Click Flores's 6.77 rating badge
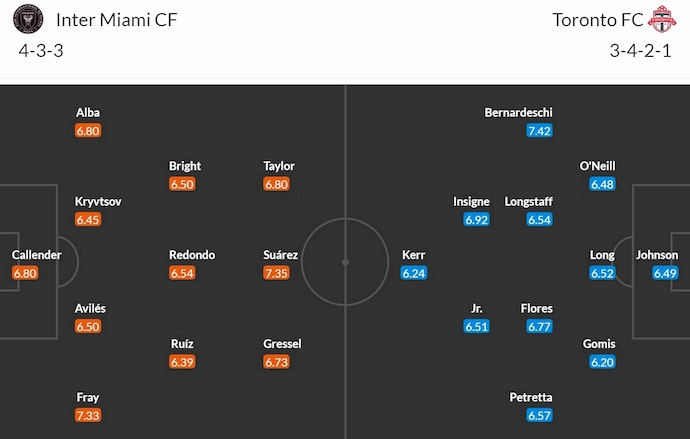This screenshot has height=439, width=690. [x=538, y=326]
